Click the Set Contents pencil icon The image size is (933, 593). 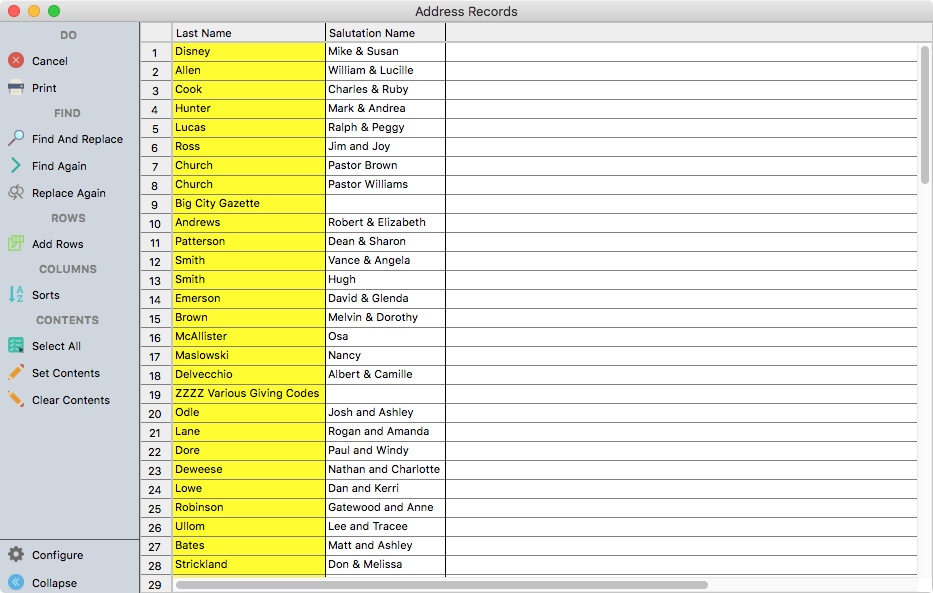[x=16, y=373]
